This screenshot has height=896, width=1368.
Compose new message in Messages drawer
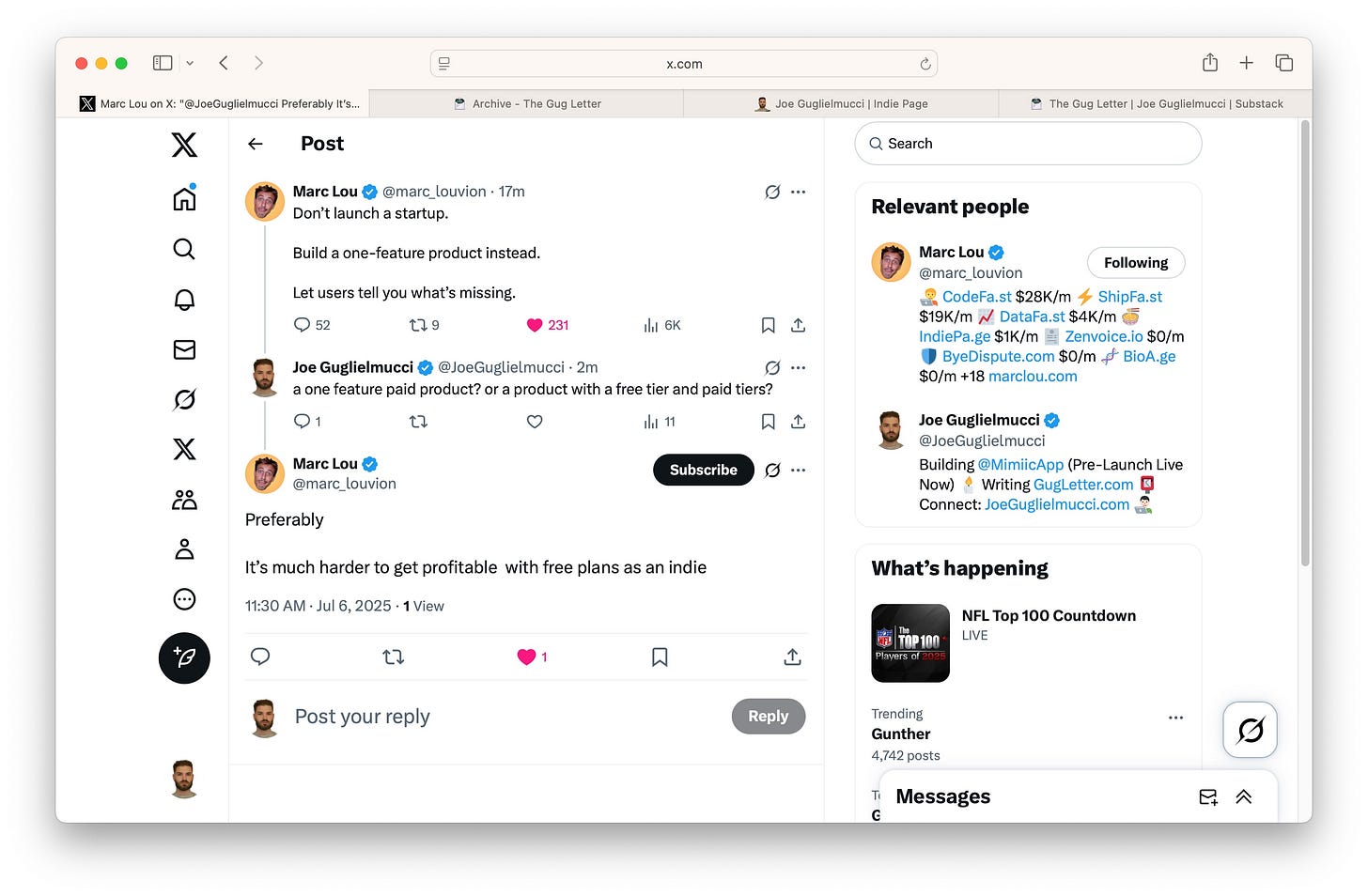tap(1208, 797)
